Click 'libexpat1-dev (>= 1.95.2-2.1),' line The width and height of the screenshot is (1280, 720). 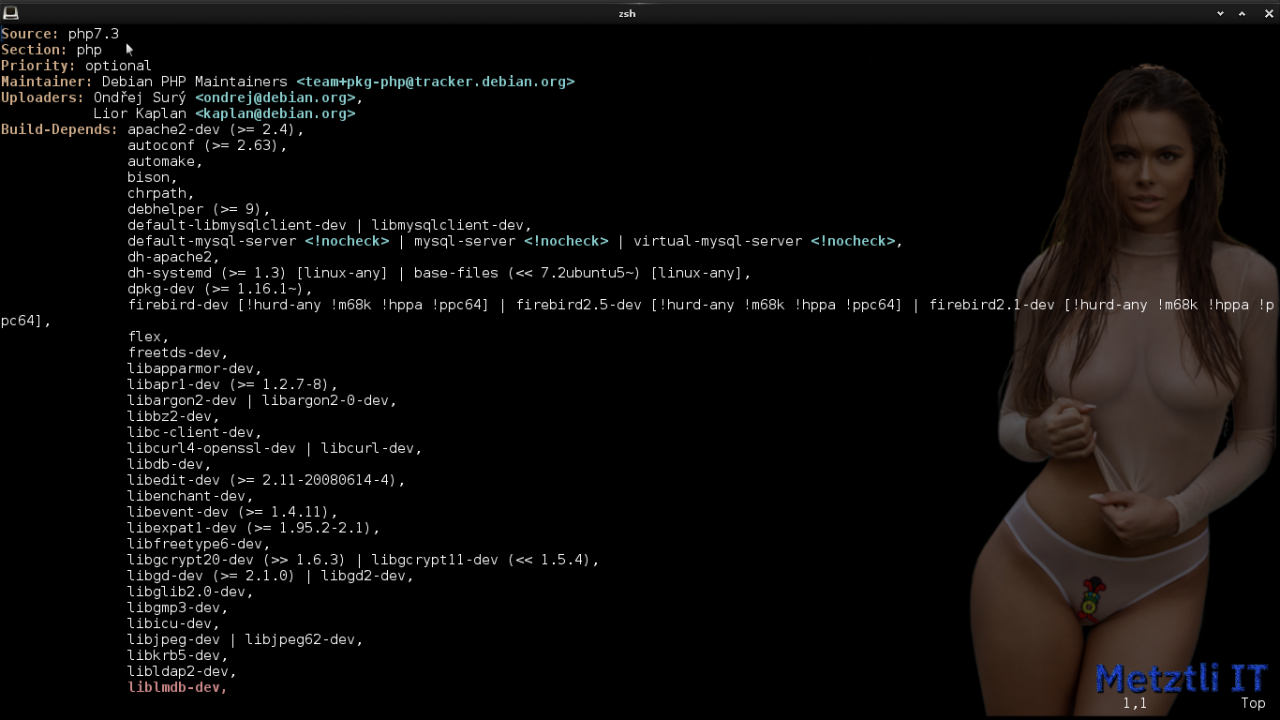[253, 530]
